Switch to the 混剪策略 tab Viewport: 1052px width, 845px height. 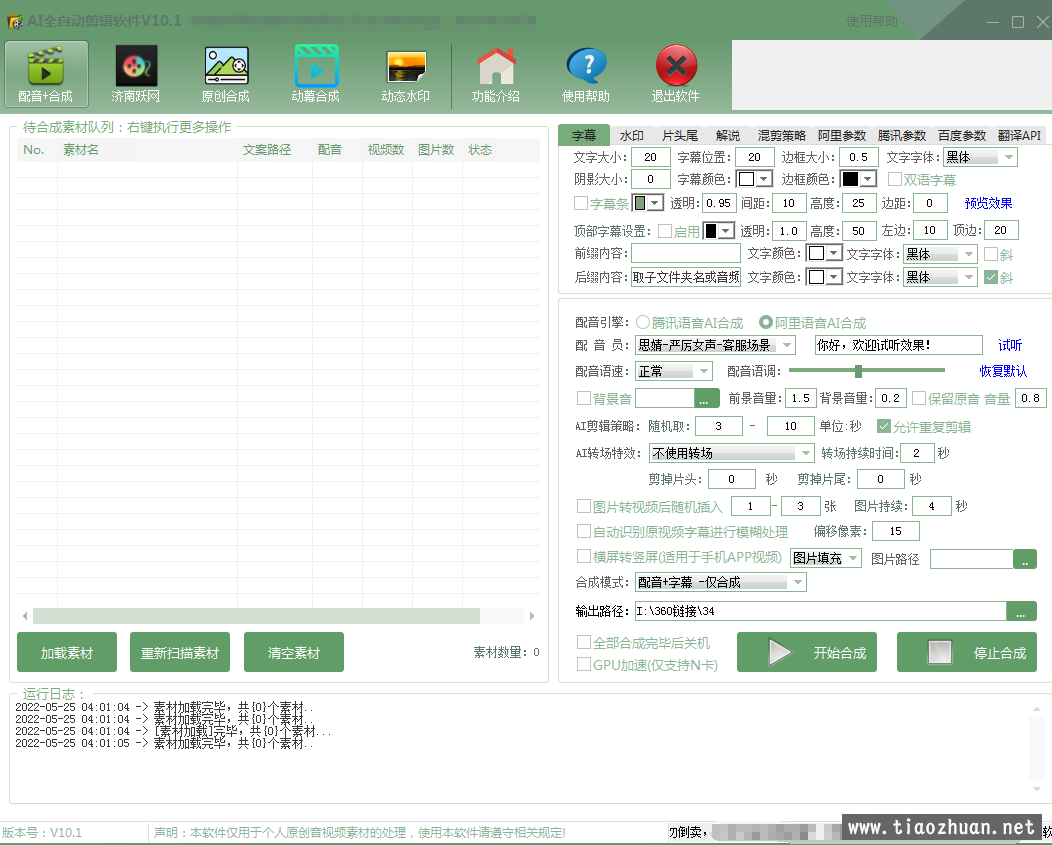pos(782,136)
